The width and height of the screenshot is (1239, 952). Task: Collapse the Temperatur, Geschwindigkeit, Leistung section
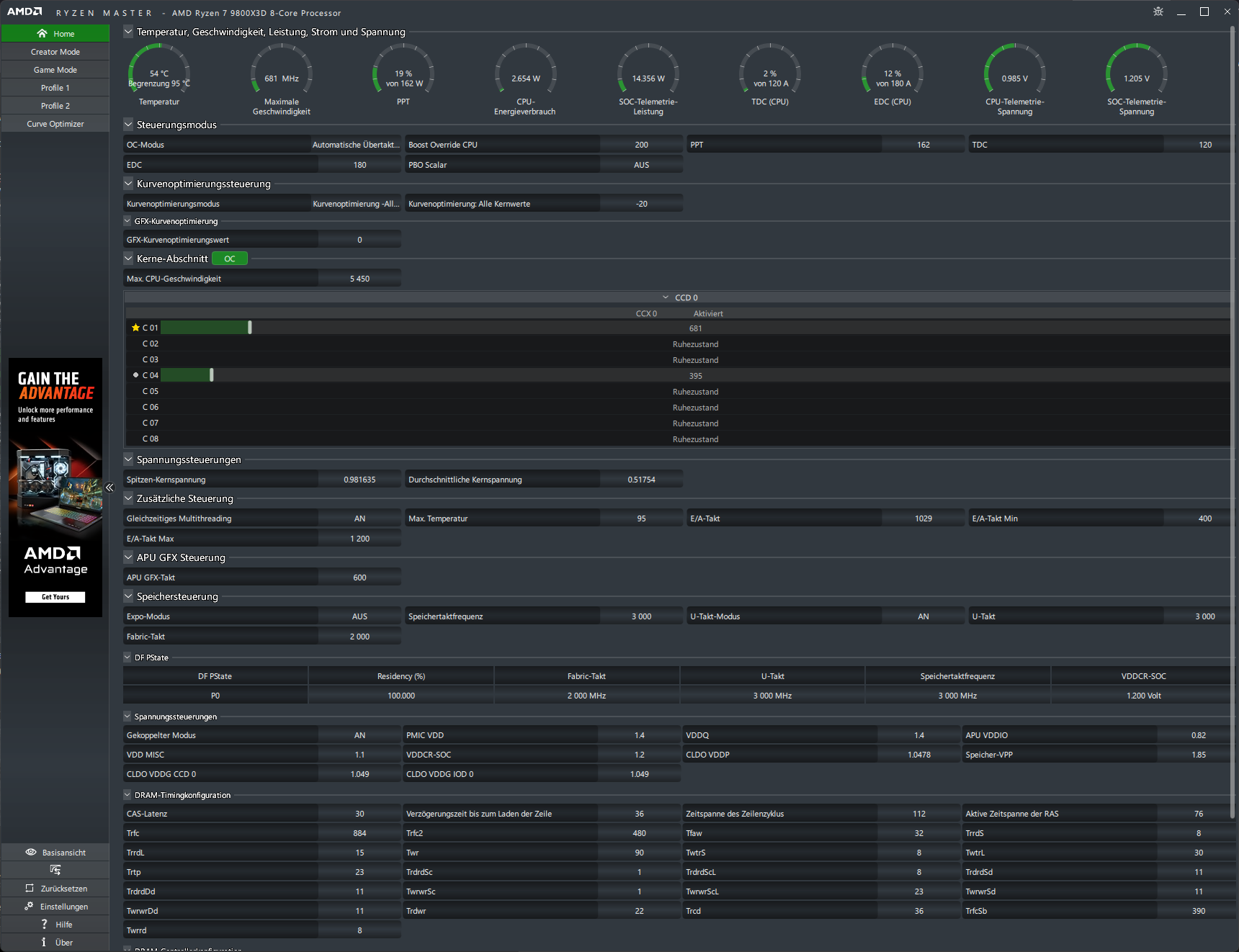(x=128, y=32)
